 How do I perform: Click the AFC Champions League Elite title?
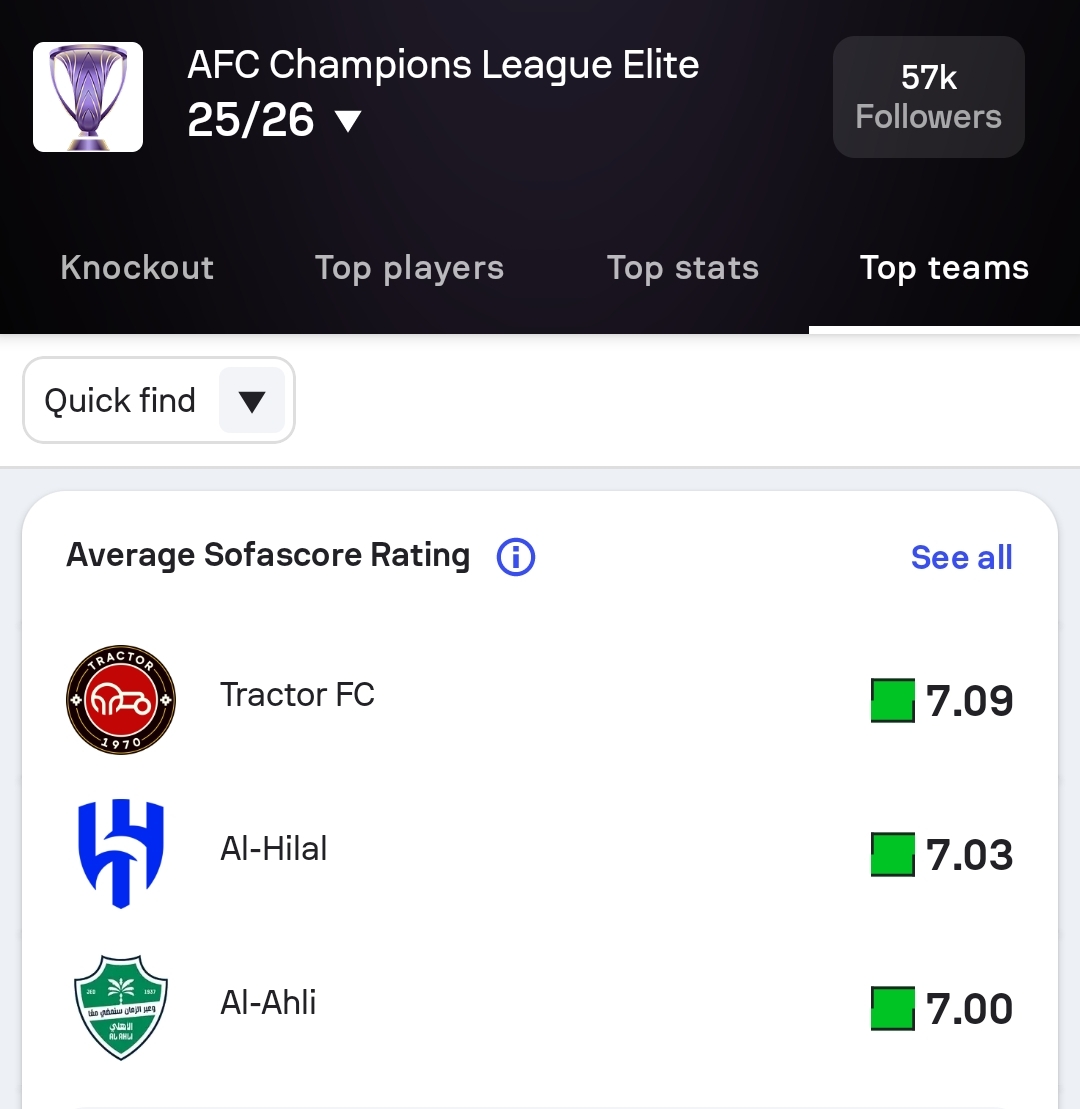(x=443, y=65)
